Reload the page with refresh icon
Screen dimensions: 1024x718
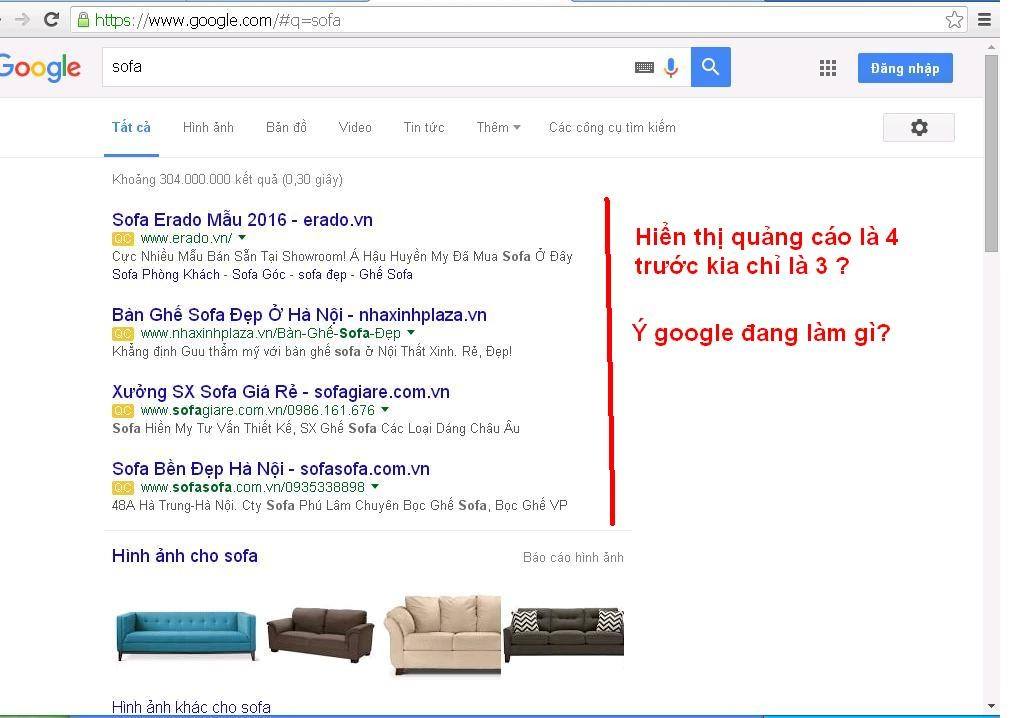pyautogui.click(x=52, y=20)
